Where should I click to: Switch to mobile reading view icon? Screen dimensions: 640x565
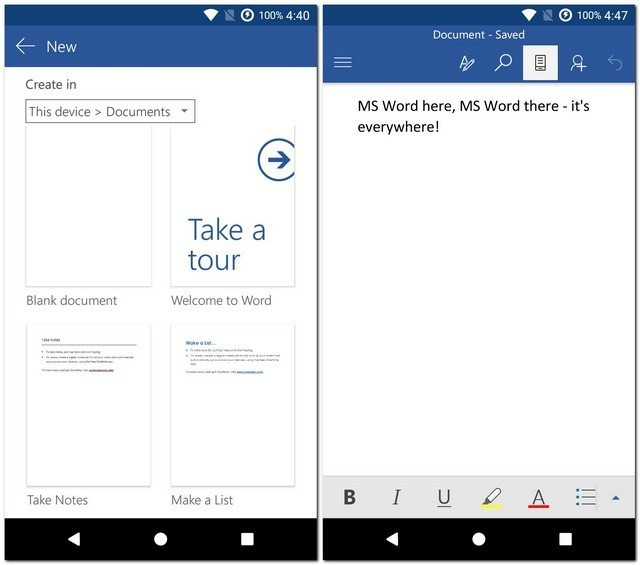coord(540,63)
